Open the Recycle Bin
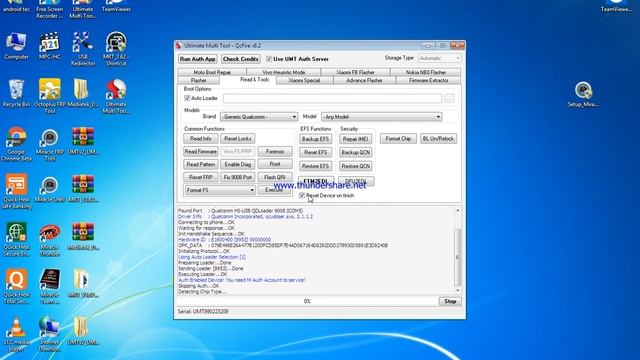640x360 pixels. point(16,93)
